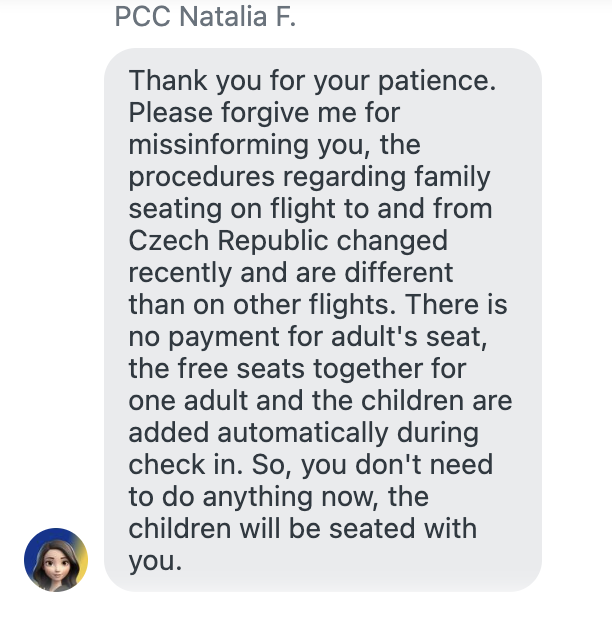Click the sender name PCC Natalia F.
This screenshot has height=626, width=612.
tap(205, 18)
